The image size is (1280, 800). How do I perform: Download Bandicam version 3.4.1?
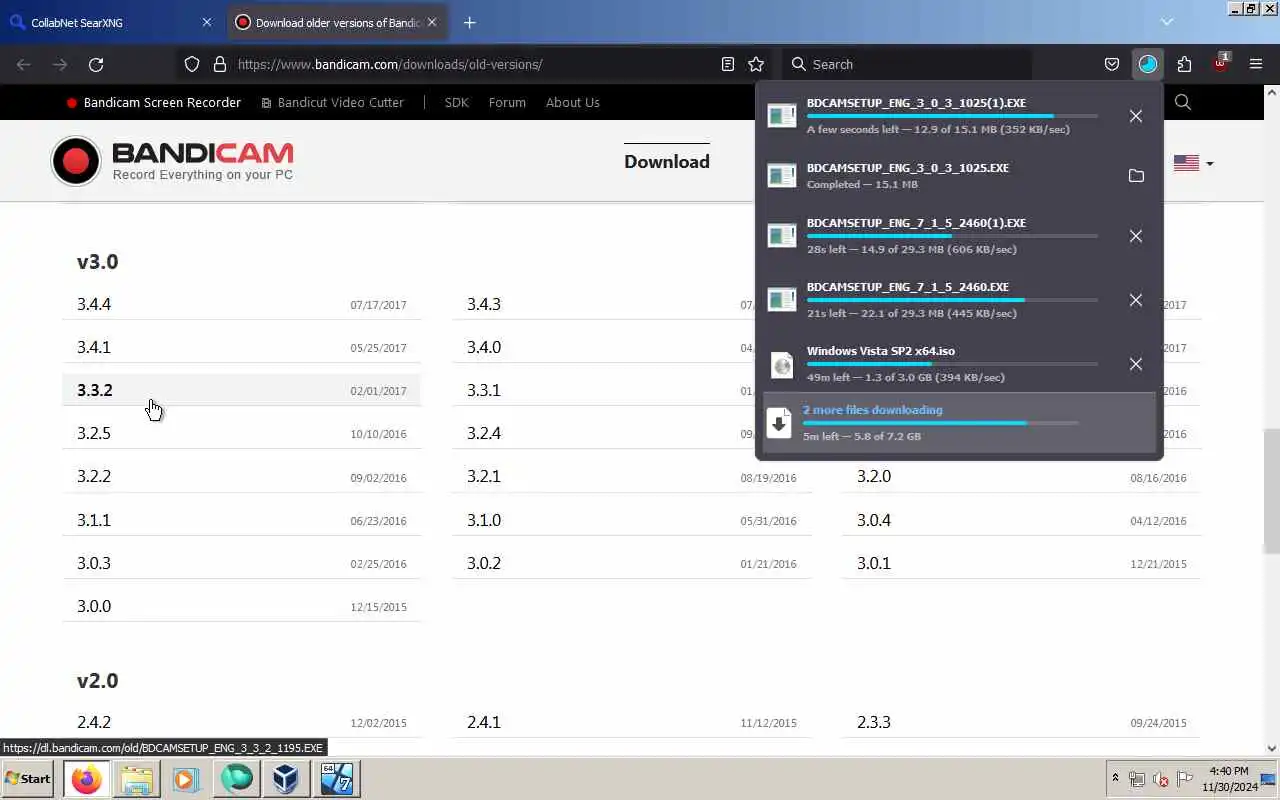241,347
